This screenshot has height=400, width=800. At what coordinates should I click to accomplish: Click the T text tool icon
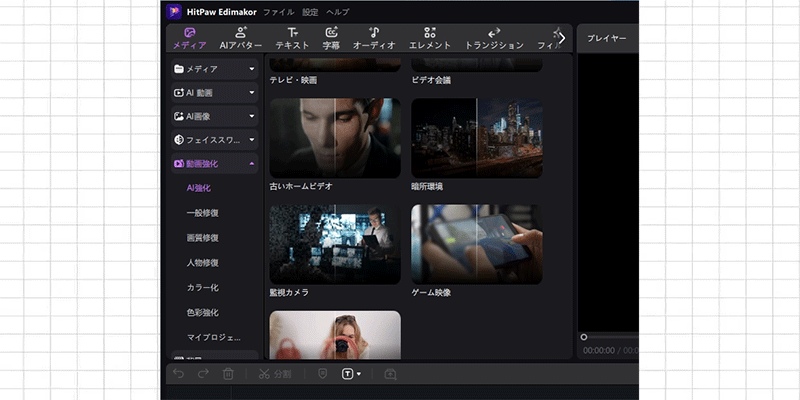(347, 374)
